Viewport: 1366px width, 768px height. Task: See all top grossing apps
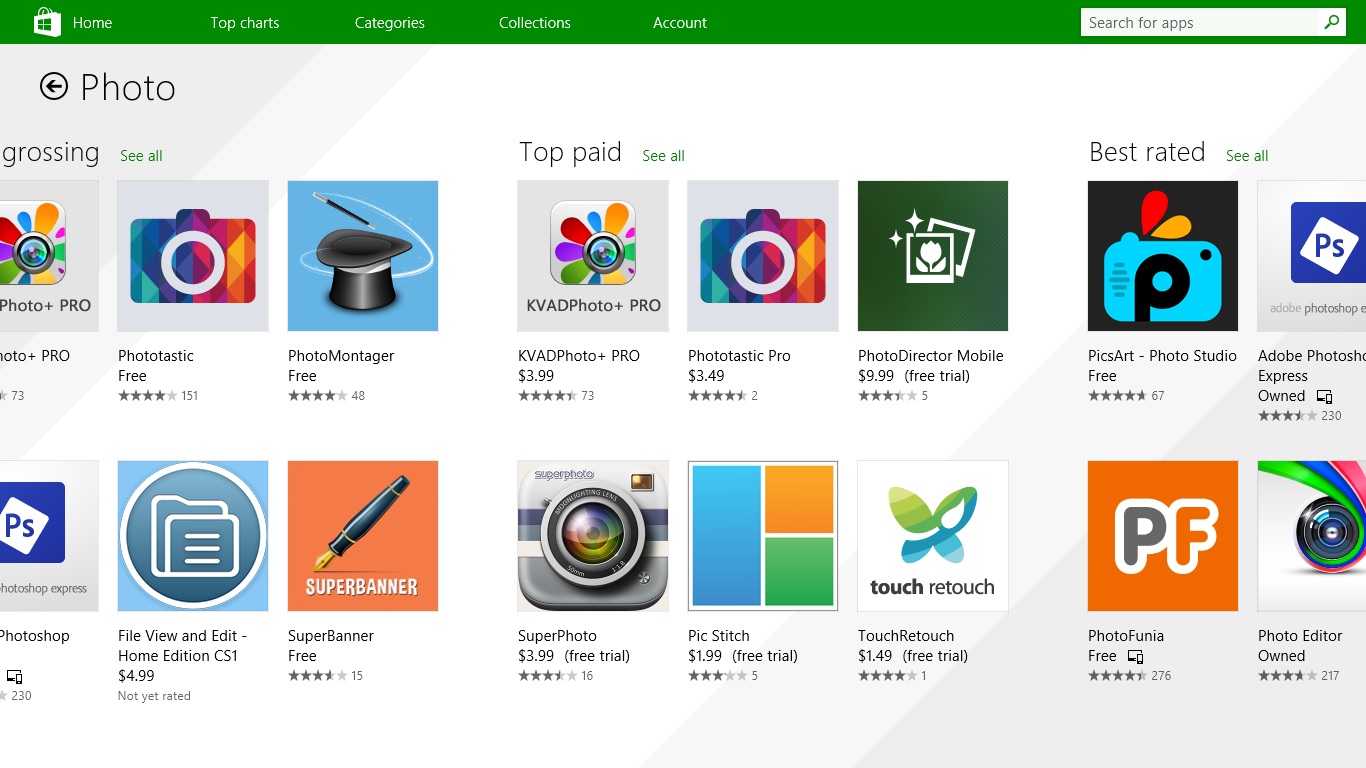(x=141, y=156)
